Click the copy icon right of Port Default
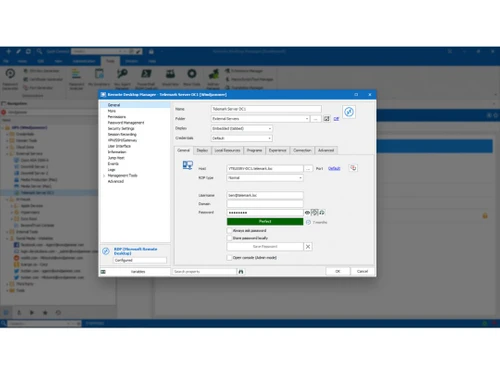This screenshot has height=375, width=500. click(353, 168)
